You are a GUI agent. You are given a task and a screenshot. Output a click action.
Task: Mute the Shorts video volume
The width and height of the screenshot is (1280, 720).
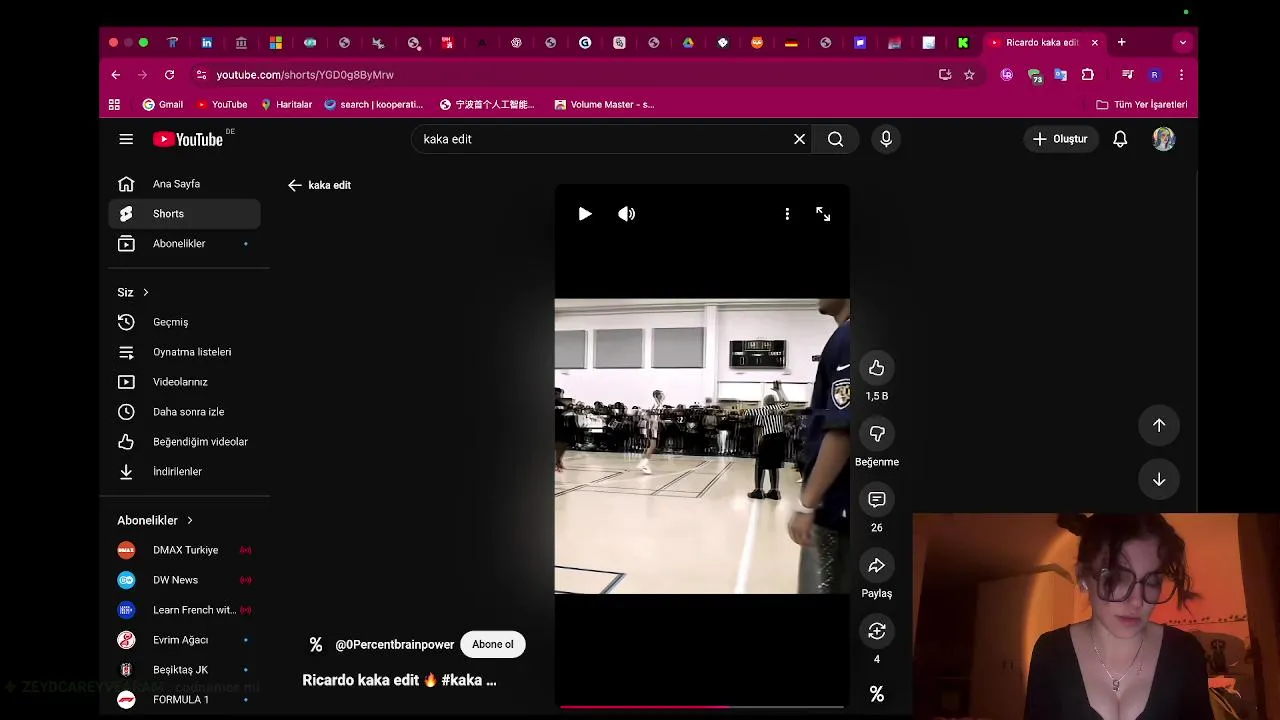tap(627, 214)
